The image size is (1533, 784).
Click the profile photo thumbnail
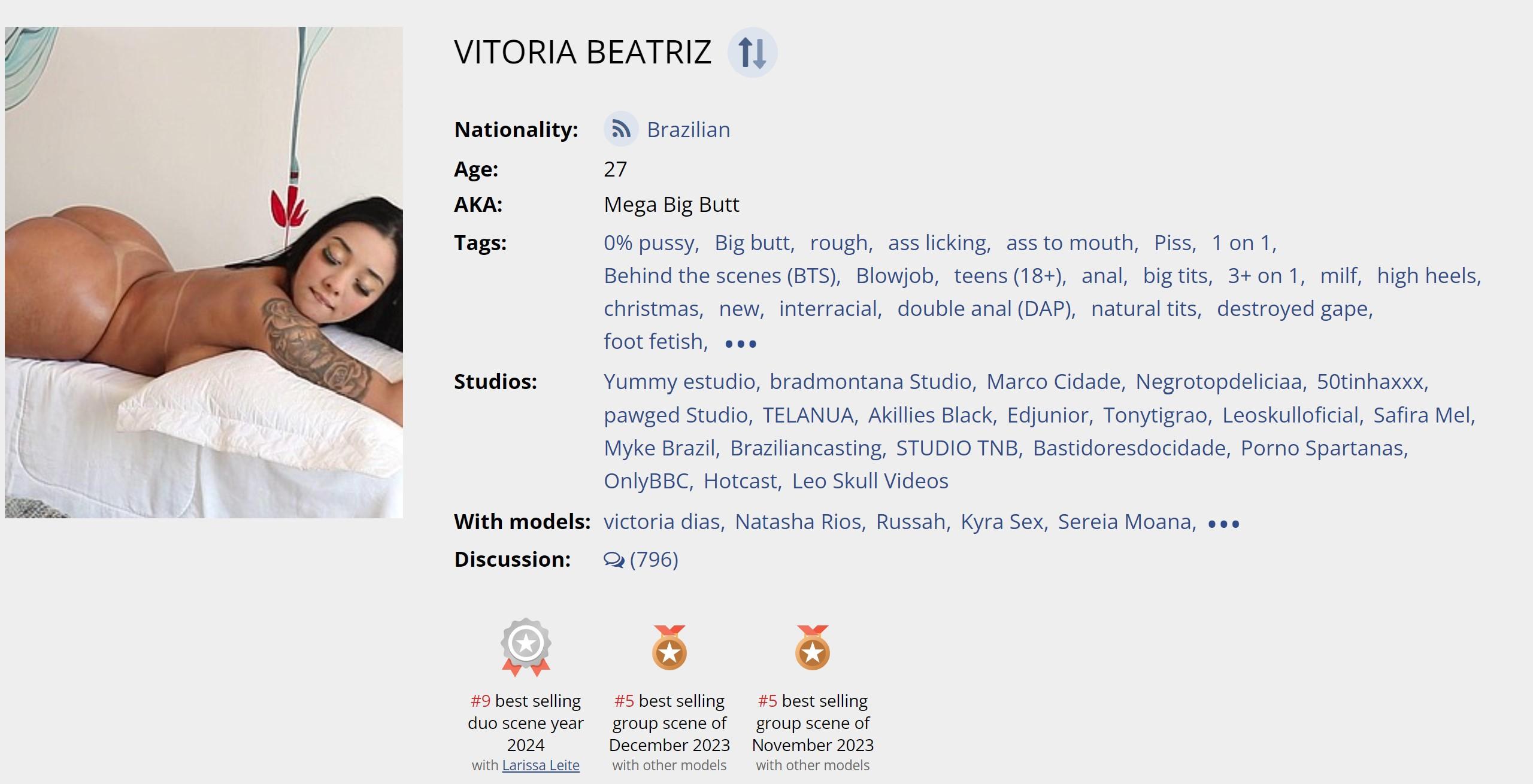click(x=204, y=272)
